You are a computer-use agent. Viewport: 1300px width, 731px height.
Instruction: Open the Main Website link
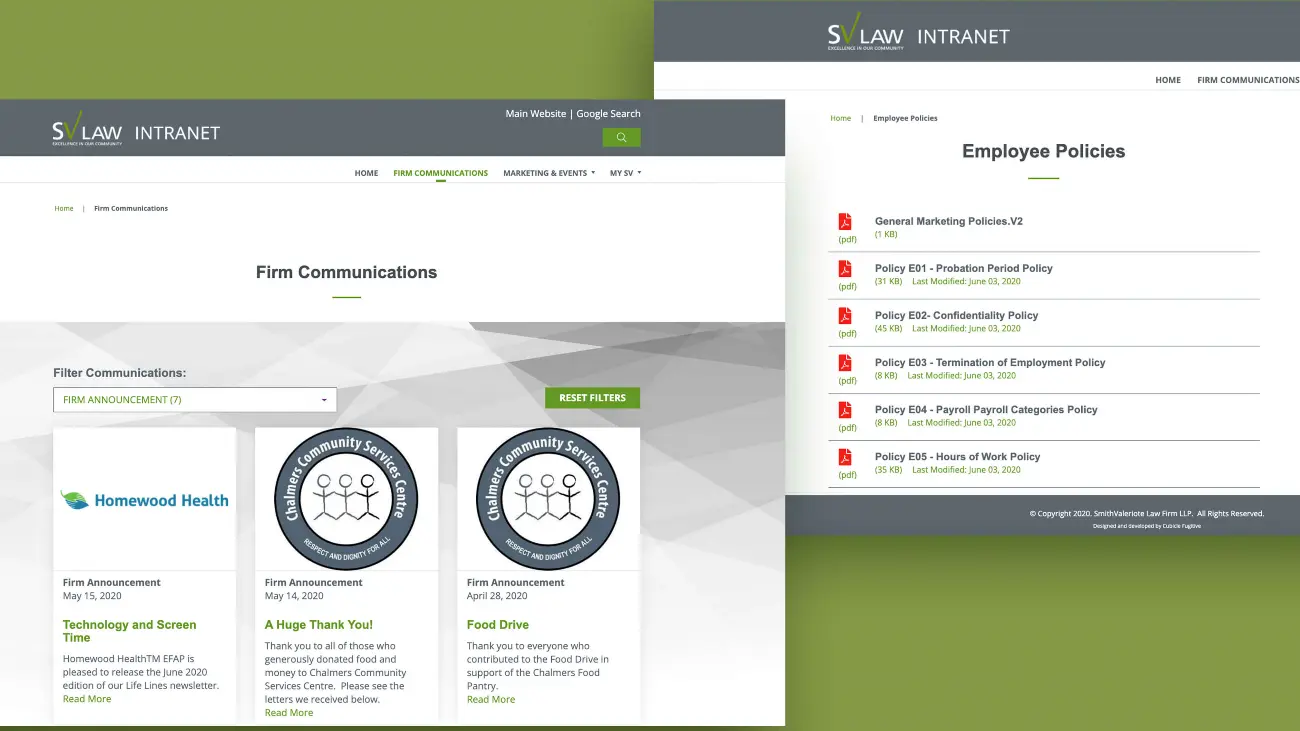(535, 113)
